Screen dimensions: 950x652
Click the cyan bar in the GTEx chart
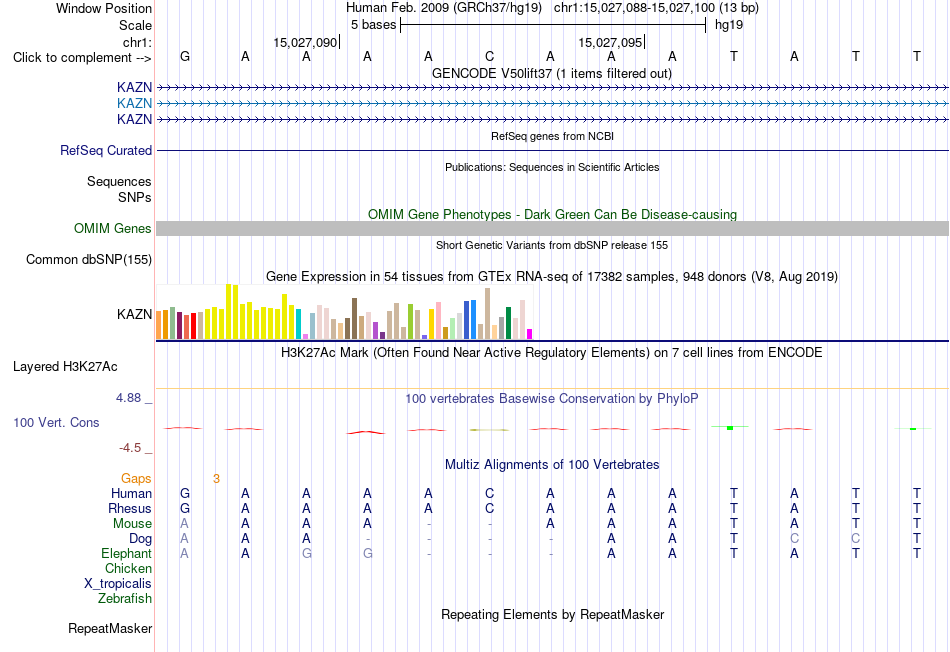click(299, 324)
